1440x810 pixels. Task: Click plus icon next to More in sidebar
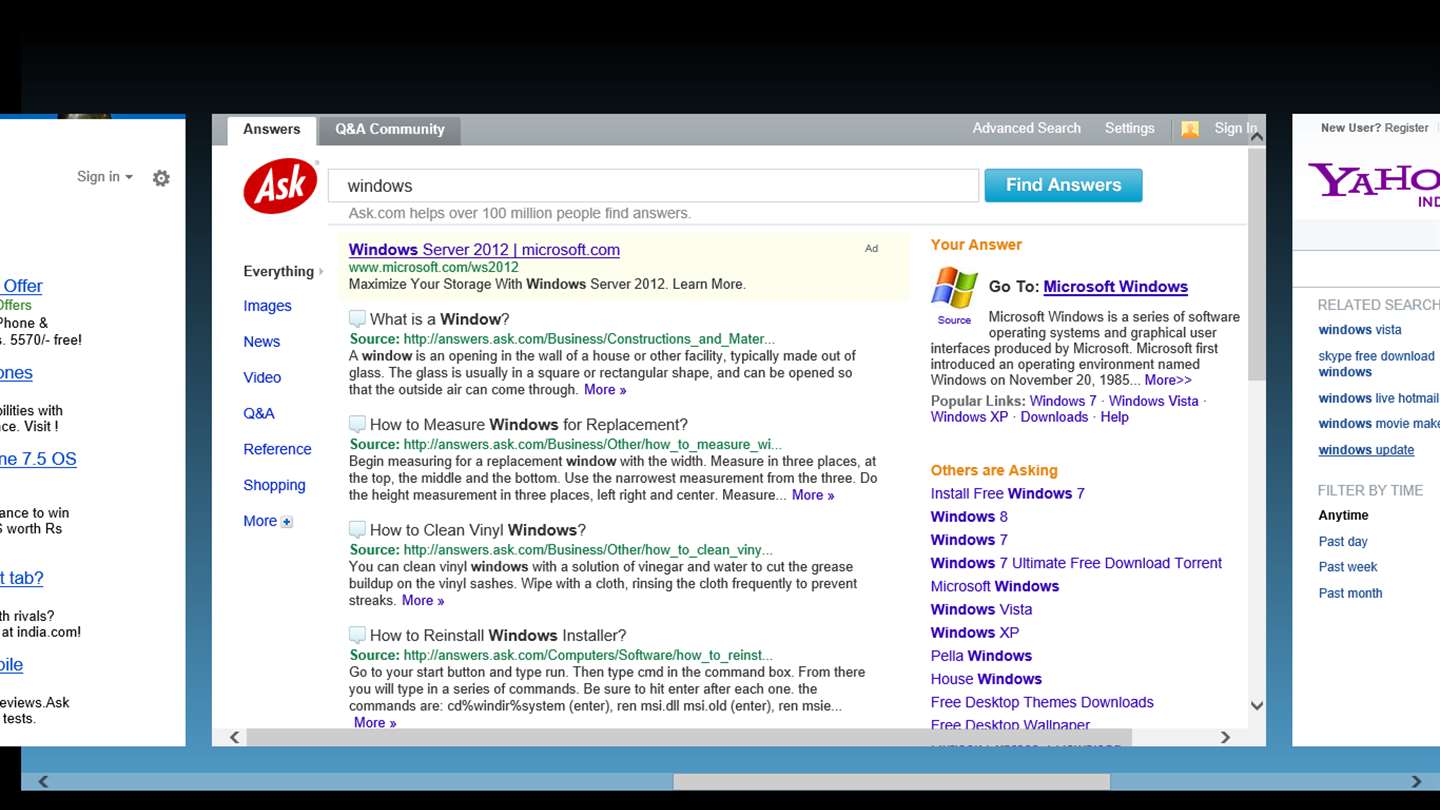click(287, 522)
